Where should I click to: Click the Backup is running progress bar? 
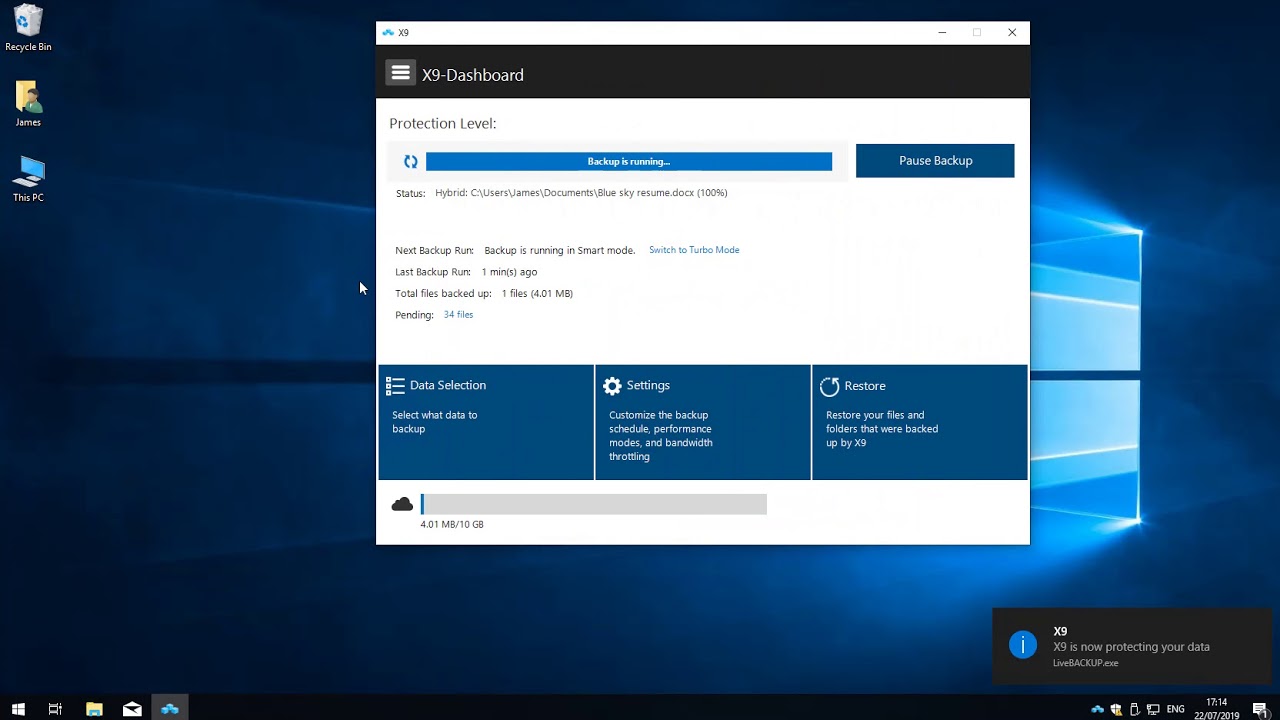click(628, 161)
